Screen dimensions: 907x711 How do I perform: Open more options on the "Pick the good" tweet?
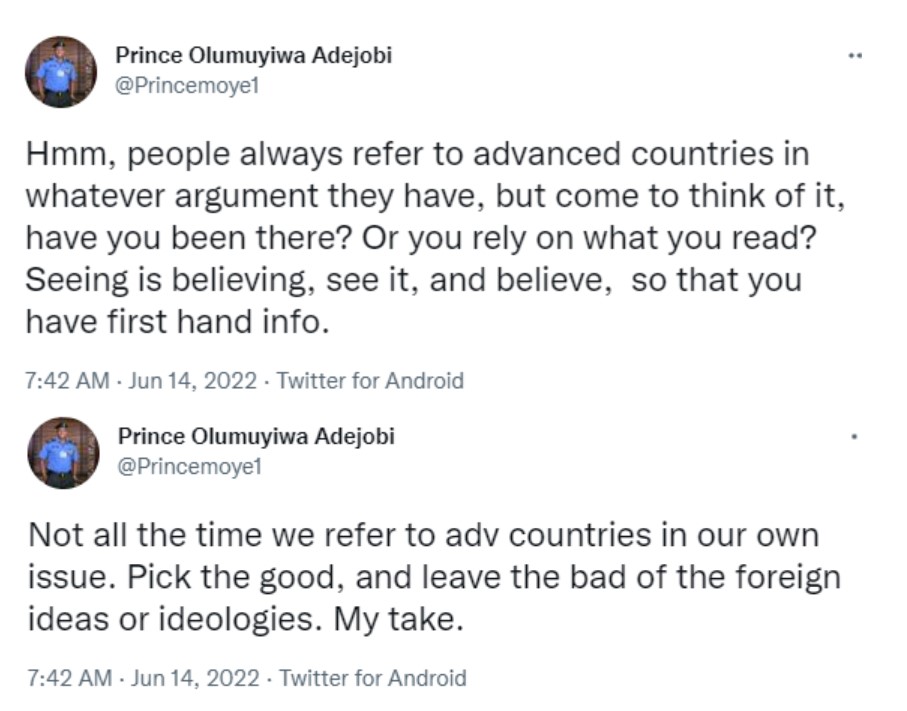(854, 437)
